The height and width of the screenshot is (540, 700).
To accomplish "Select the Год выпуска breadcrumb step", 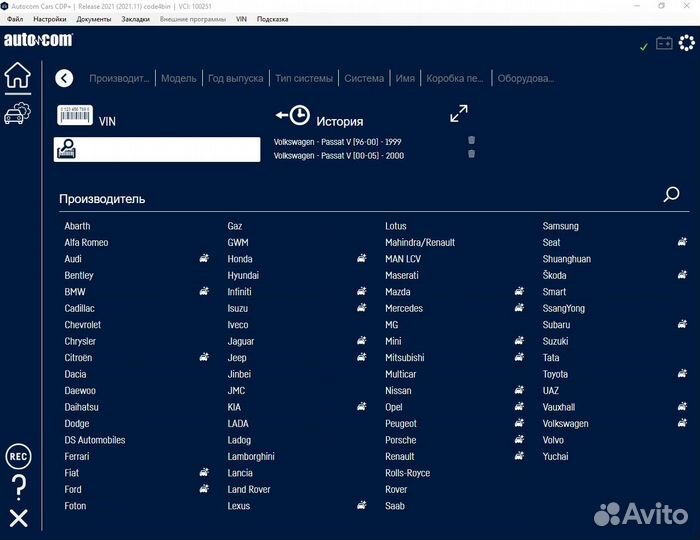I will (237, 78).
